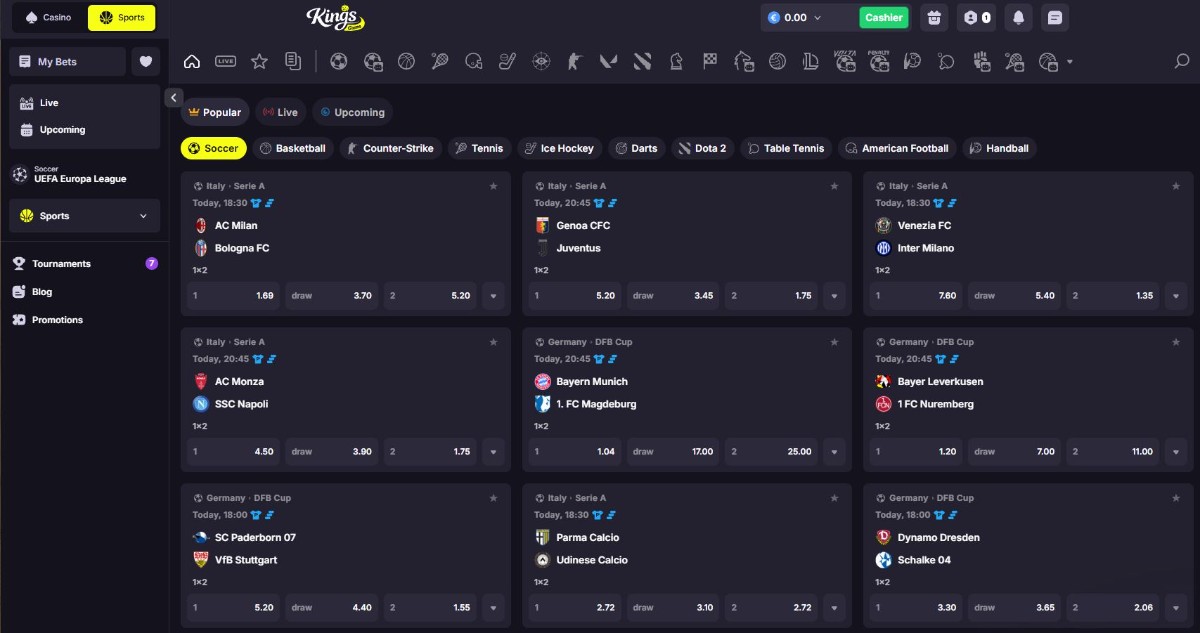Open the chat messages icon
Viewport: 1200px width, 633px height.
(x=1053, y=17)
